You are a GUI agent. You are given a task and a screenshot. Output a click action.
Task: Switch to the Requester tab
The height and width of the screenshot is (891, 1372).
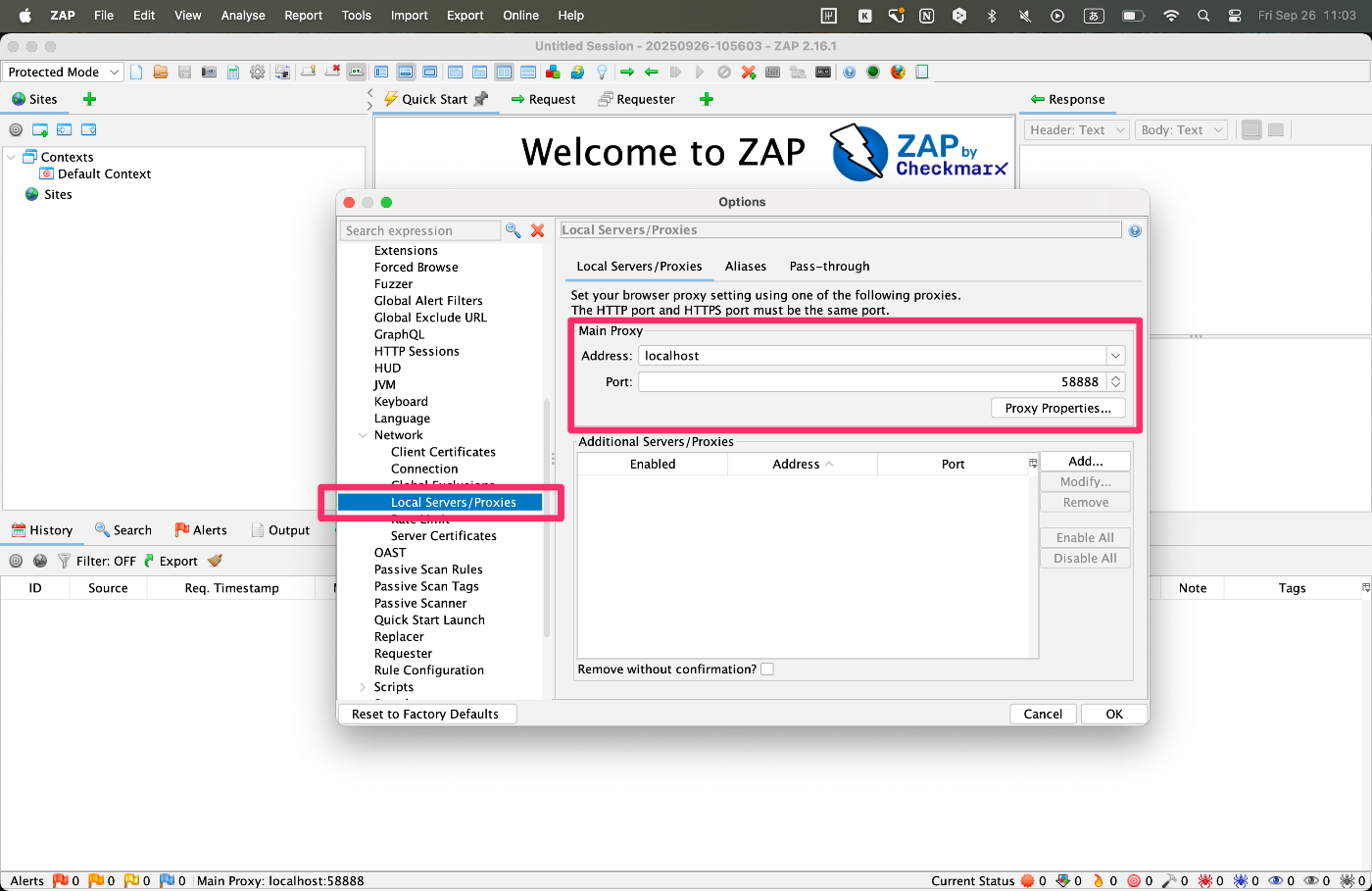pyautogui.click(x=637, y=99)
